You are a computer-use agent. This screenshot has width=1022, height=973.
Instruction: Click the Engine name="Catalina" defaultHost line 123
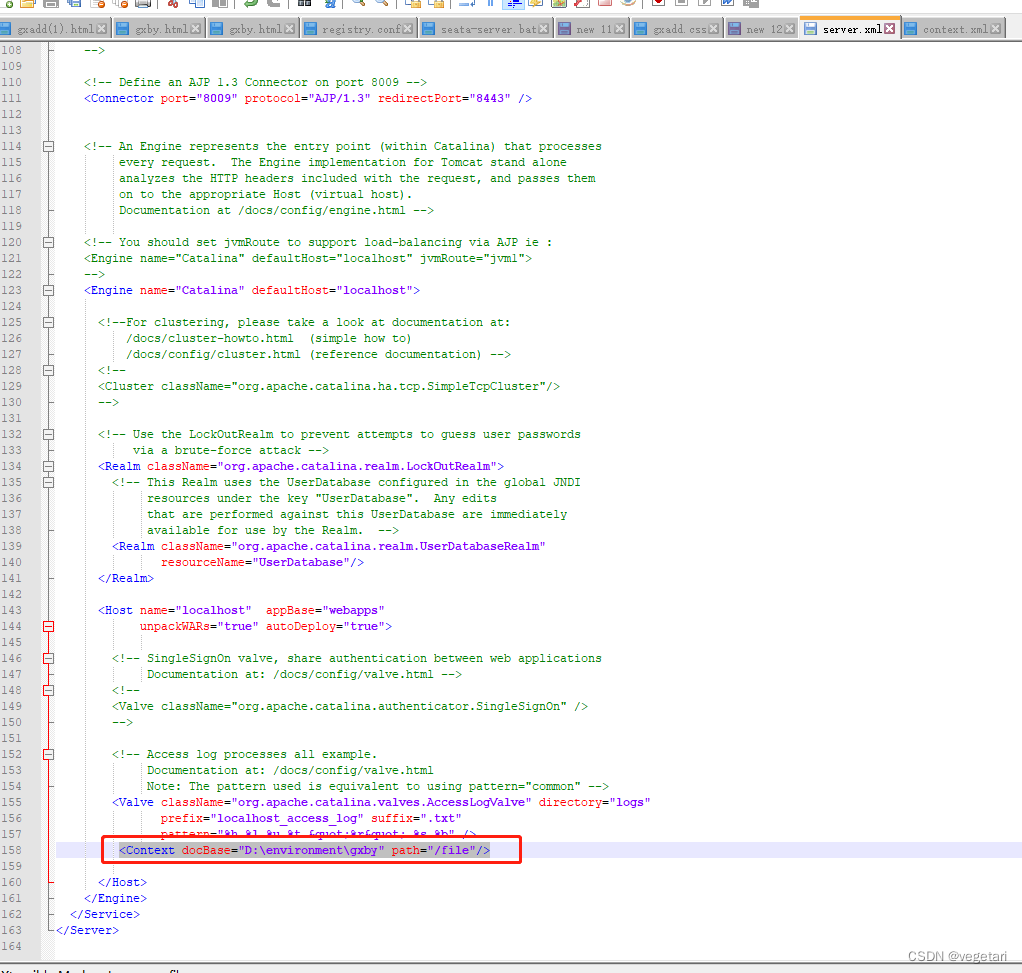252,291
